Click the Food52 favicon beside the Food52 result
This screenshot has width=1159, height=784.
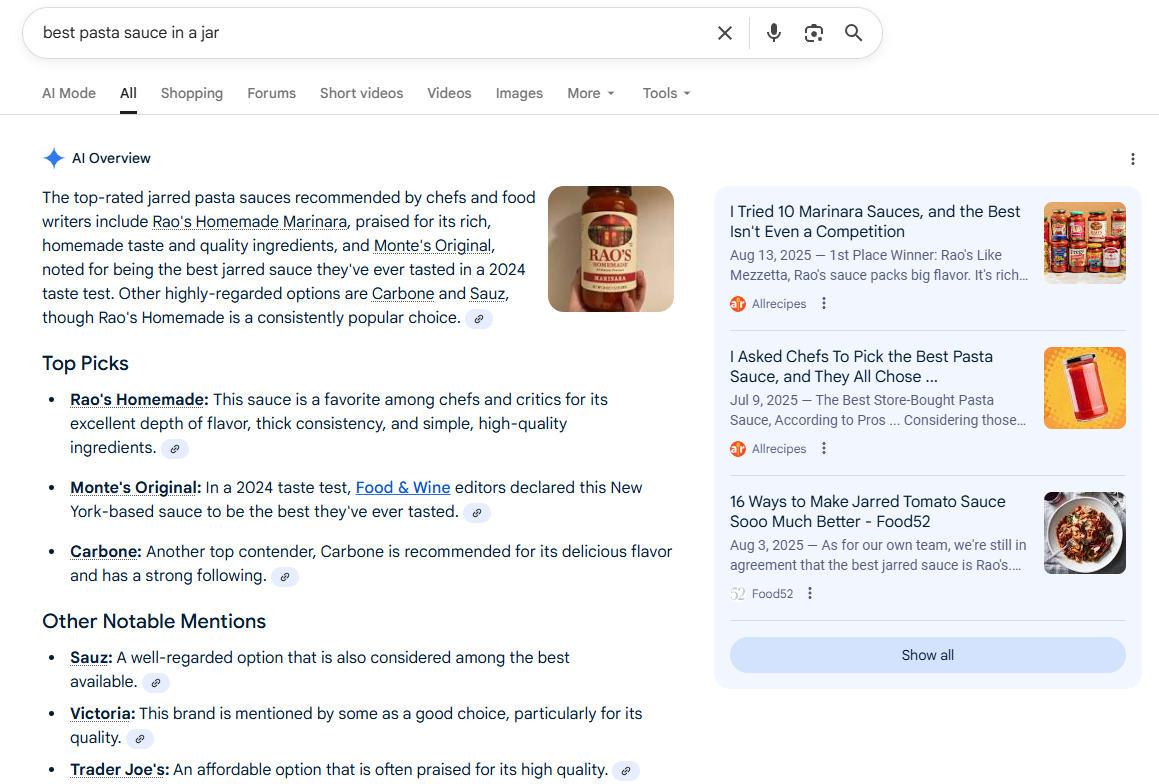tap(737, 593)
